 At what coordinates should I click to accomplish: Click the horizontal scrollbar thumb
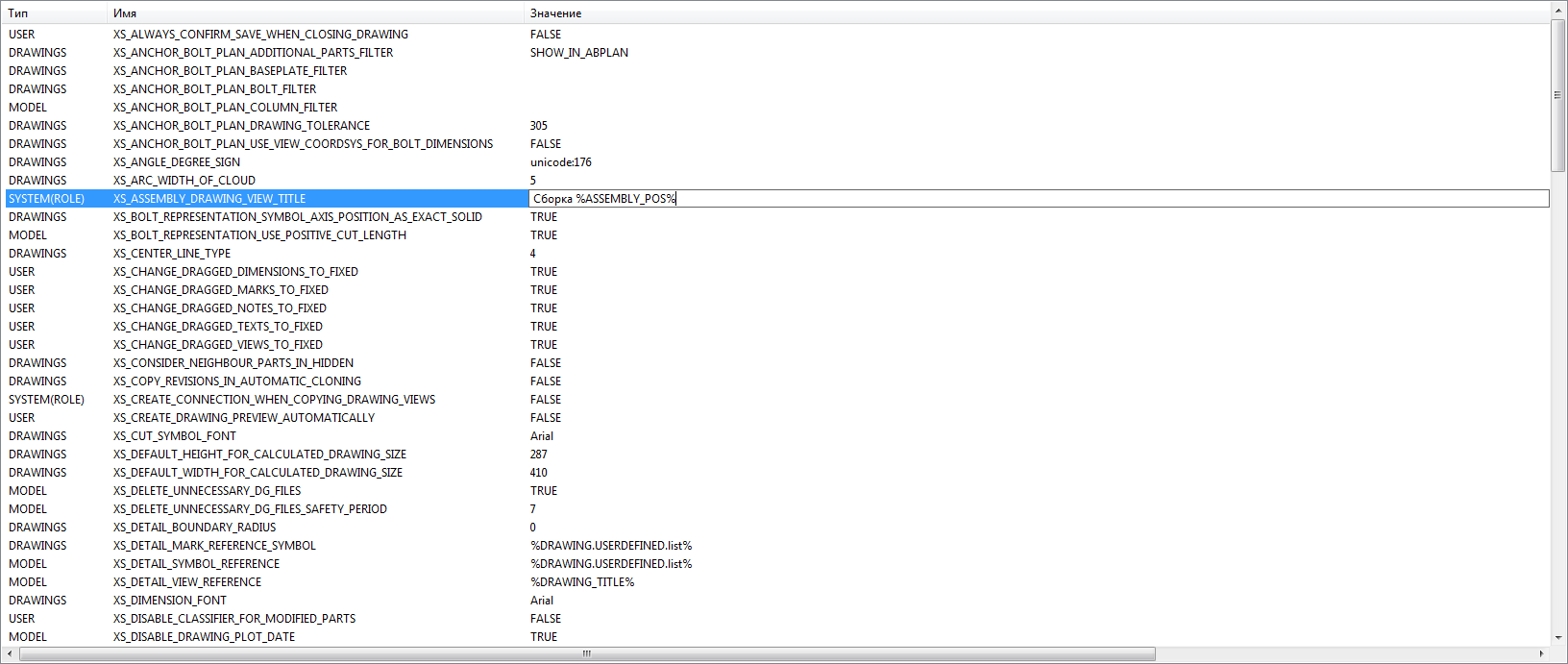[x=586, y=654]
